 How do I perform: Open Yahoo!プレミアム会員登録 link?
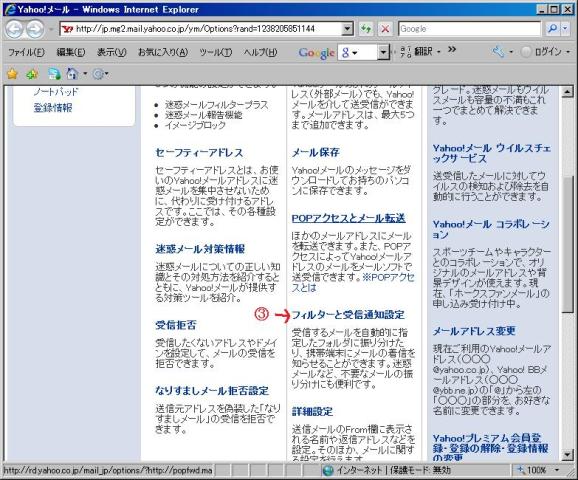[x=491, y=448]
